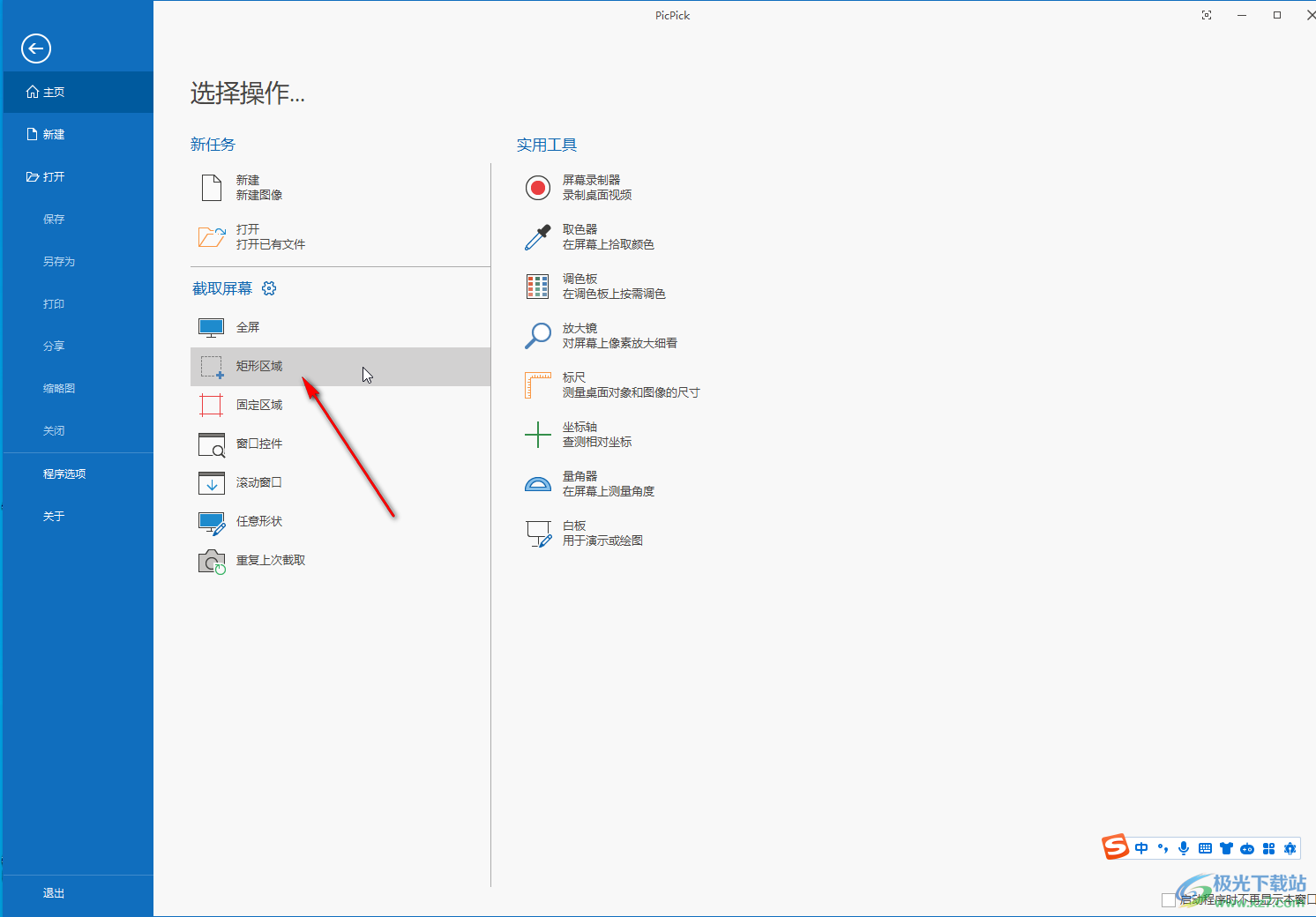
Task: Choose 窗口控件 capture option
Action: click(340, 444)
